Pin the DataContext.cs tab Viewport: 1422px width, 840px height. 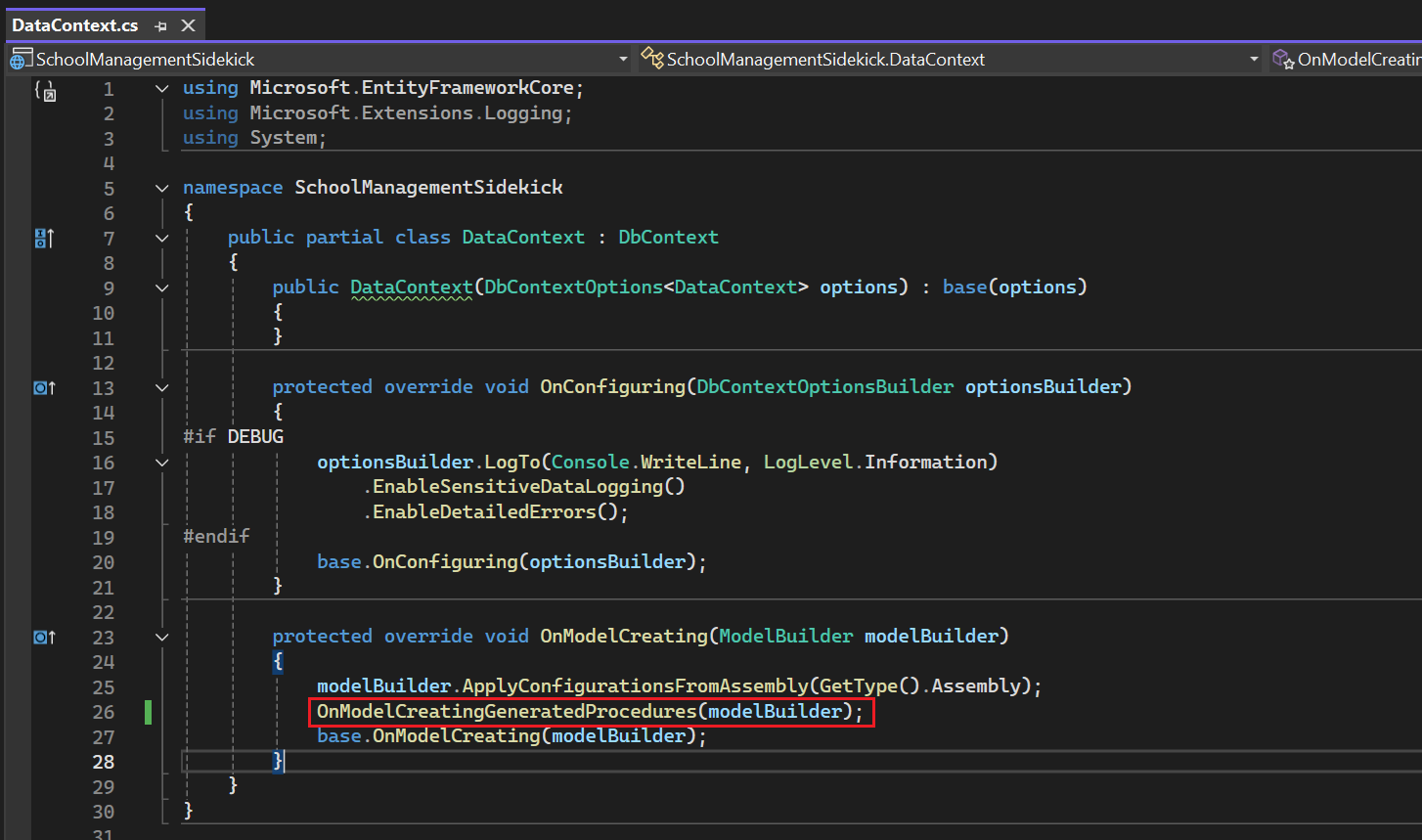pyautogui.click(x=161, y=26)
